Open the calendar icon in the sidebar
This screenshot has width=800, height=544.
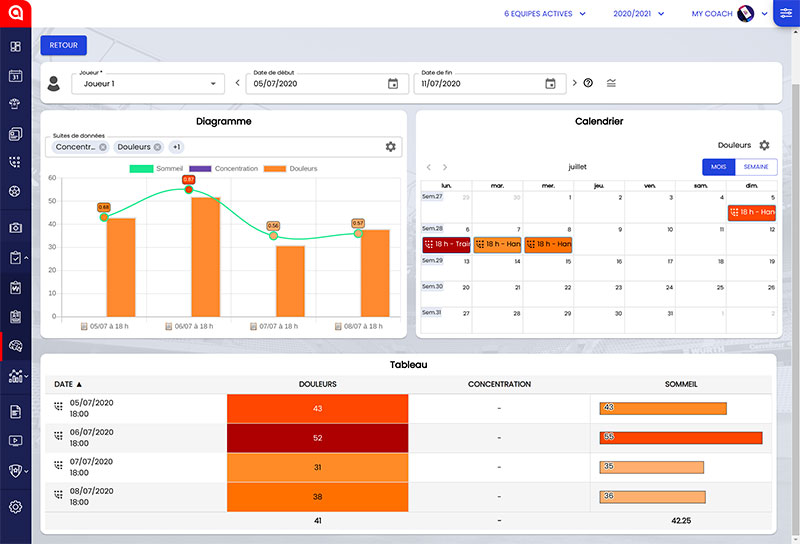click(15, 75)
